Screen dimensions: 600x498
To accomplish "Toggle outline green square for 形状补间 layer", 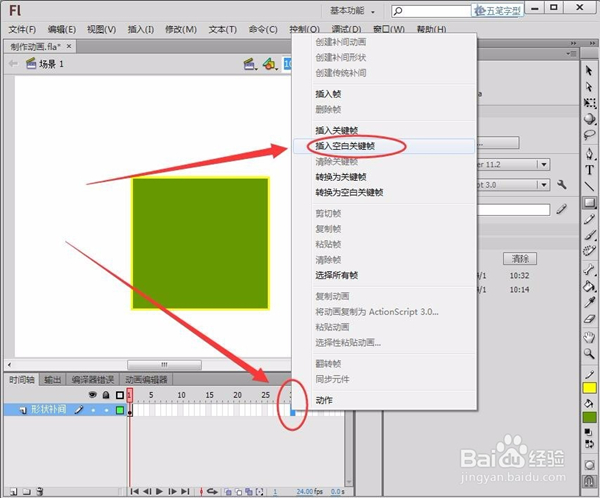I will pyautogui.click(x=120, y=410).
